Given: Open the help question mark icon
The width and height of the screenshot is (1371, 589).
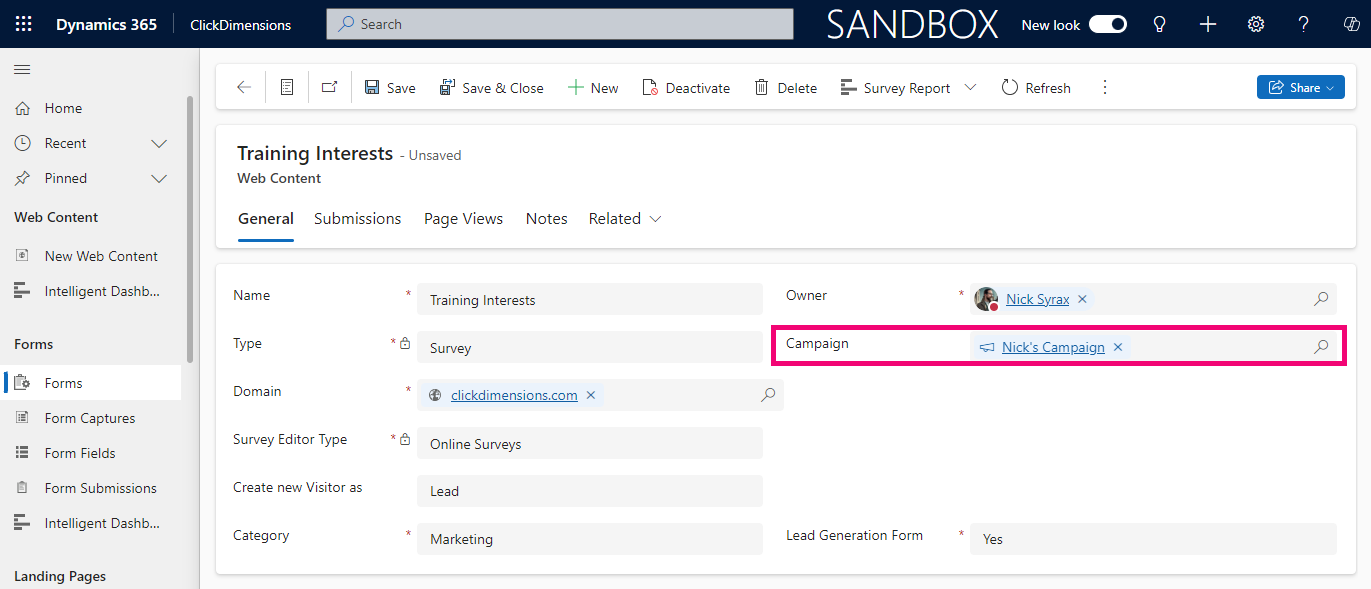Looking at the screenshot, I should [x=1304, y=24].
